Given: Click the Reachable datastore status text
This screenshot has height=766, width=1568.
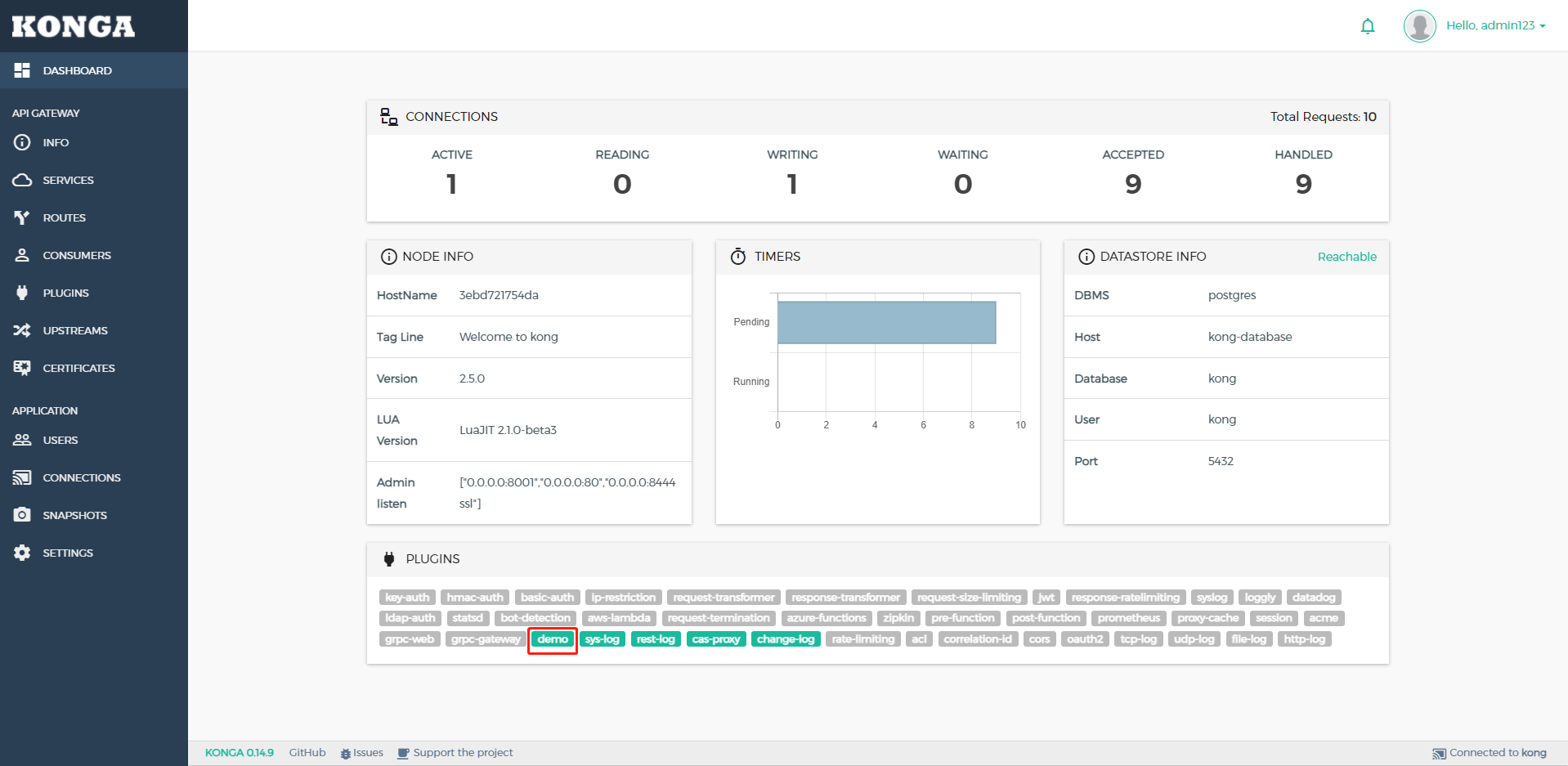Looking at the screenshot, I should coord(1347,257).
